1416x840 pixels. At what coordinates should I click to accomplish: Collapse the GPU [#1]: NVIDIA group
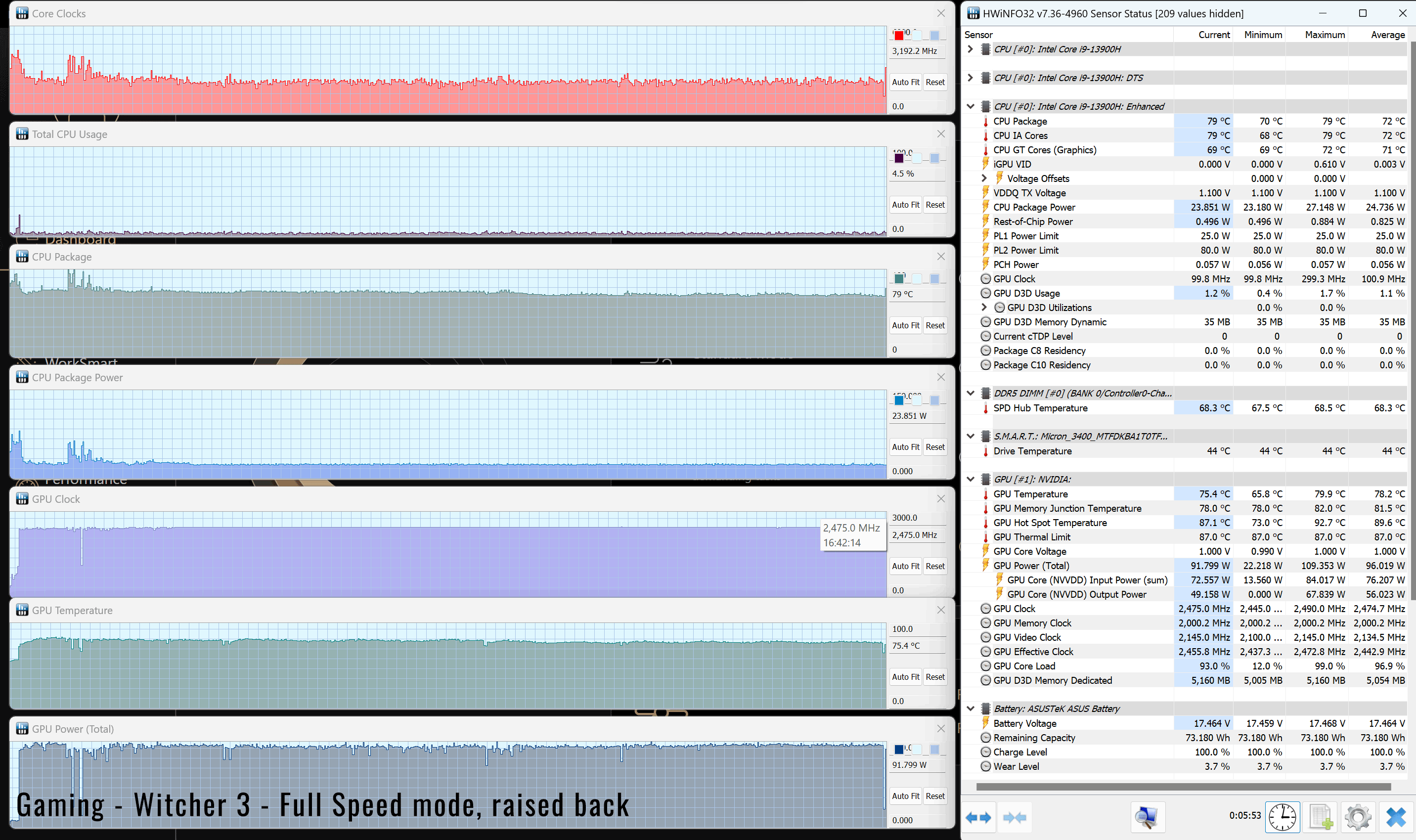pos(971,480)
